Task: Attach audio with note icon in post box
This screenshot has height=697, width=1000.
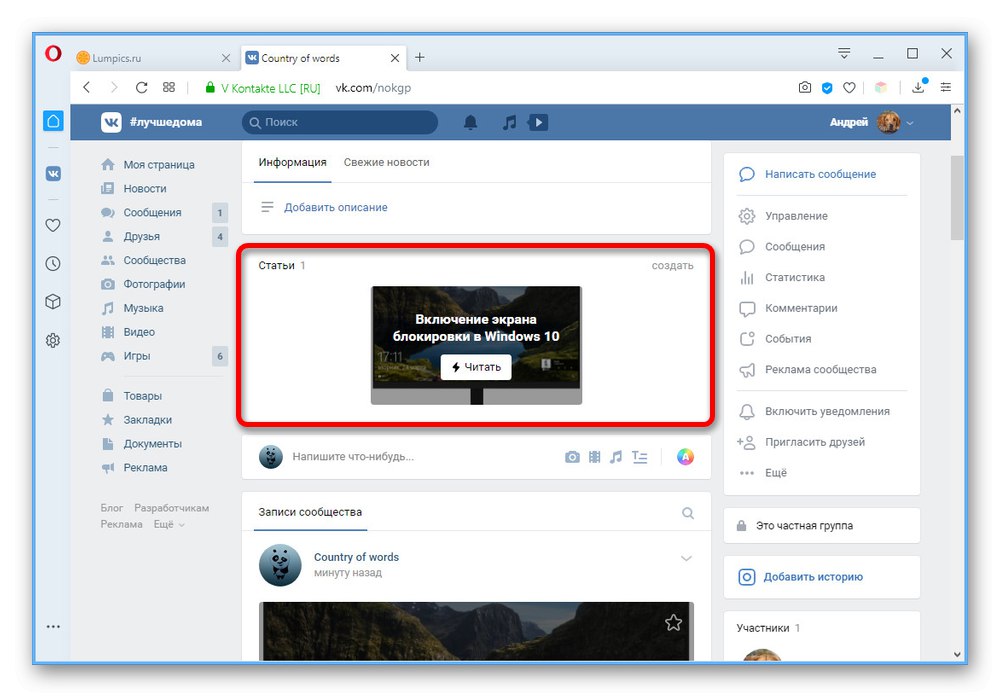Action: 616,457
